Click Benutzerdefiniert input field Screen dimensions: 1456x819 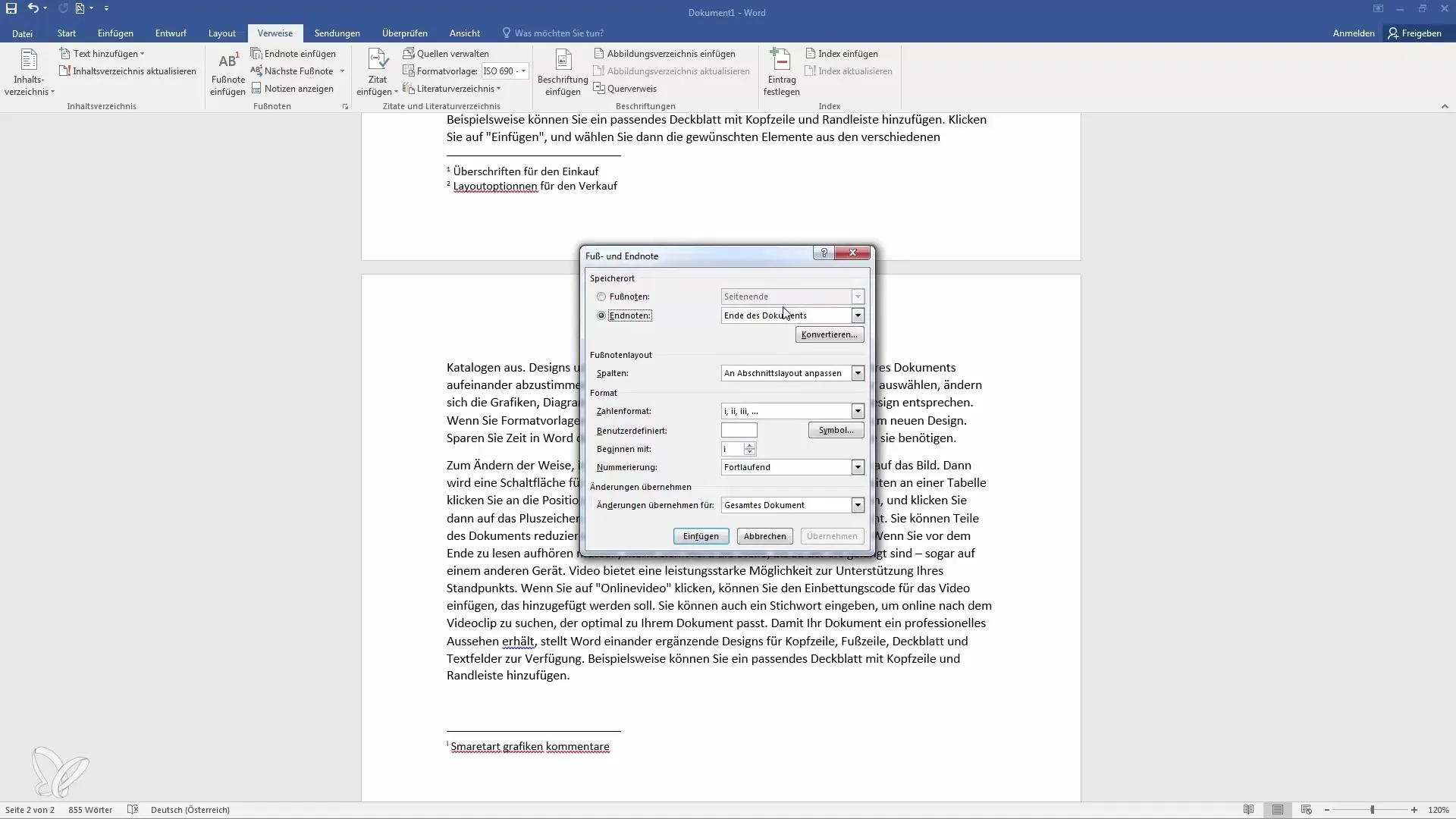click(x=739, y=430)
